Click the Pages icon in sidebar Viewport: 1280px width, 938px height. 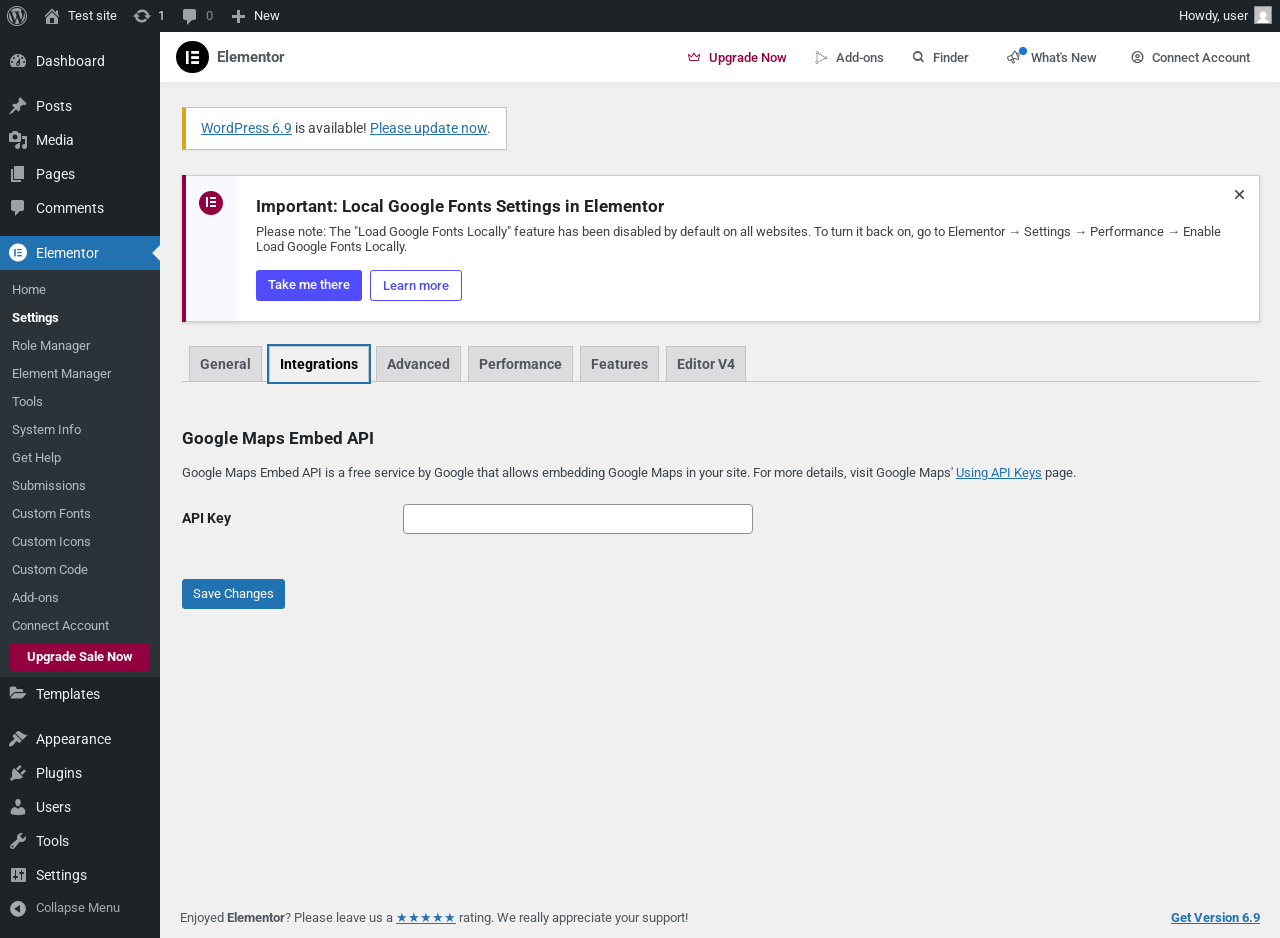coord(18,174)
